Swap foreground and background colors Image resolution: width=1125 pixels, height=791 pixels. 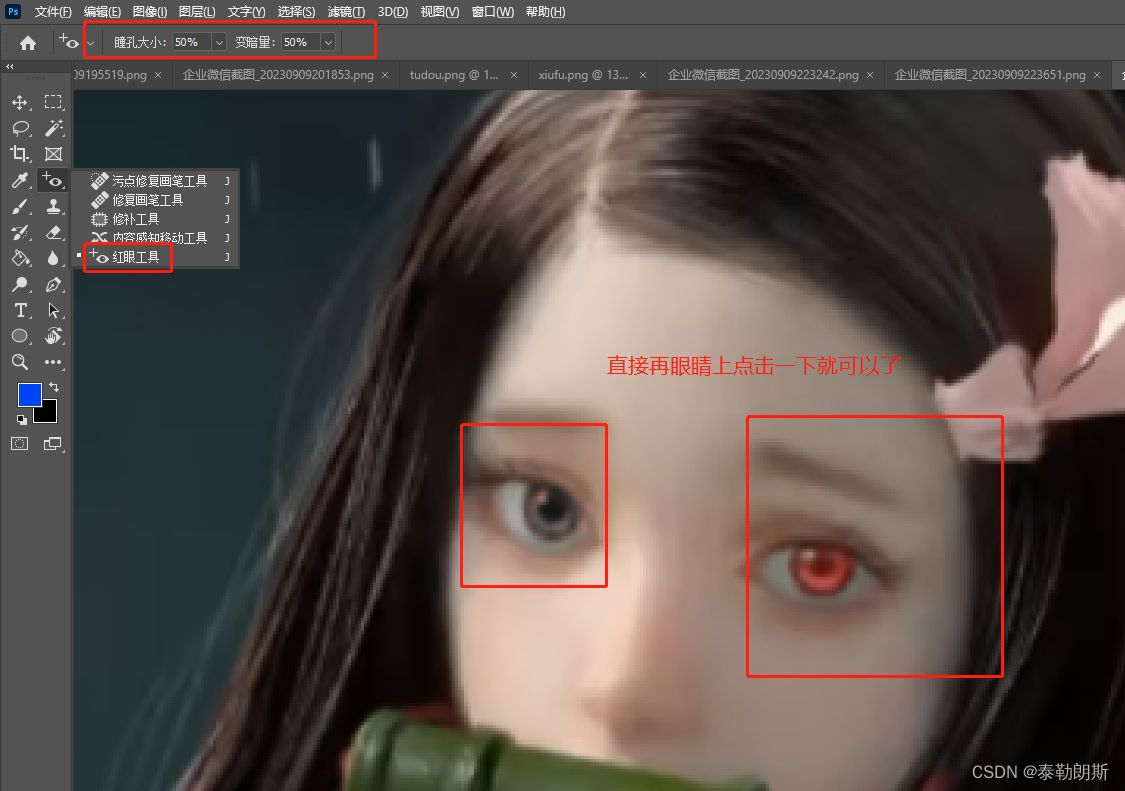[54, 387]
